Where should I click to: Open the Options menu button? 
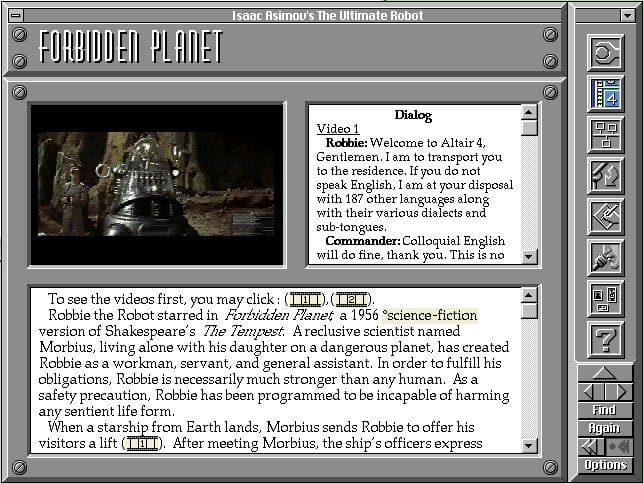(605, 465)
